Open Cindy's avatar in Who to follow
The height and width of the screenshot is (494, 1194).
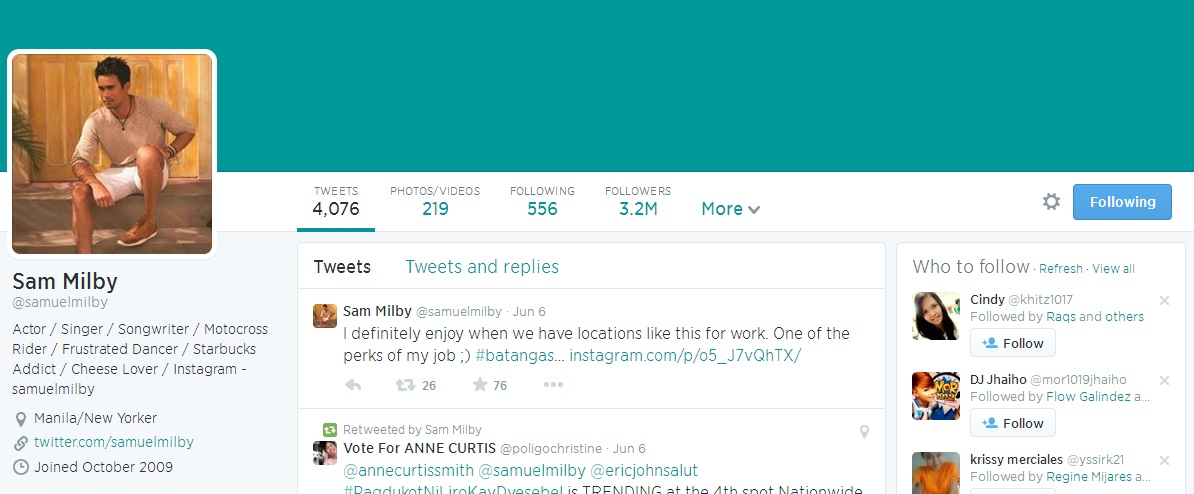(x=936, y=316)
